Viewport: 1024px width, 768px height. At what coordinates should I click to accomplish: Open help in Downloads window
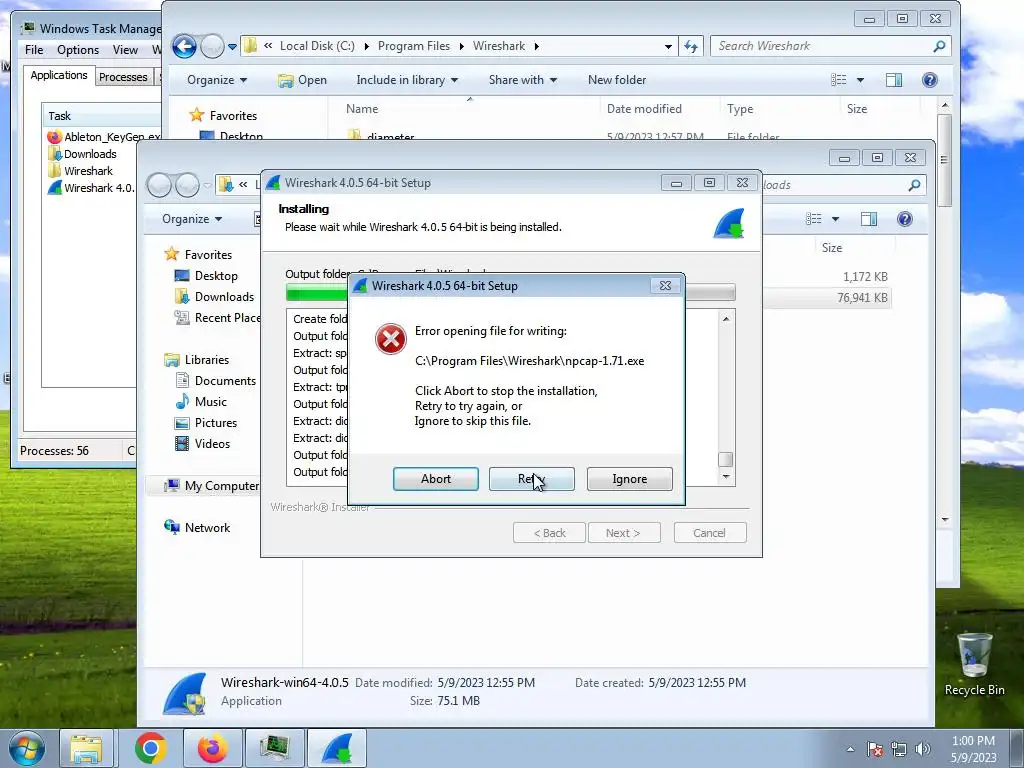[904, 219]
